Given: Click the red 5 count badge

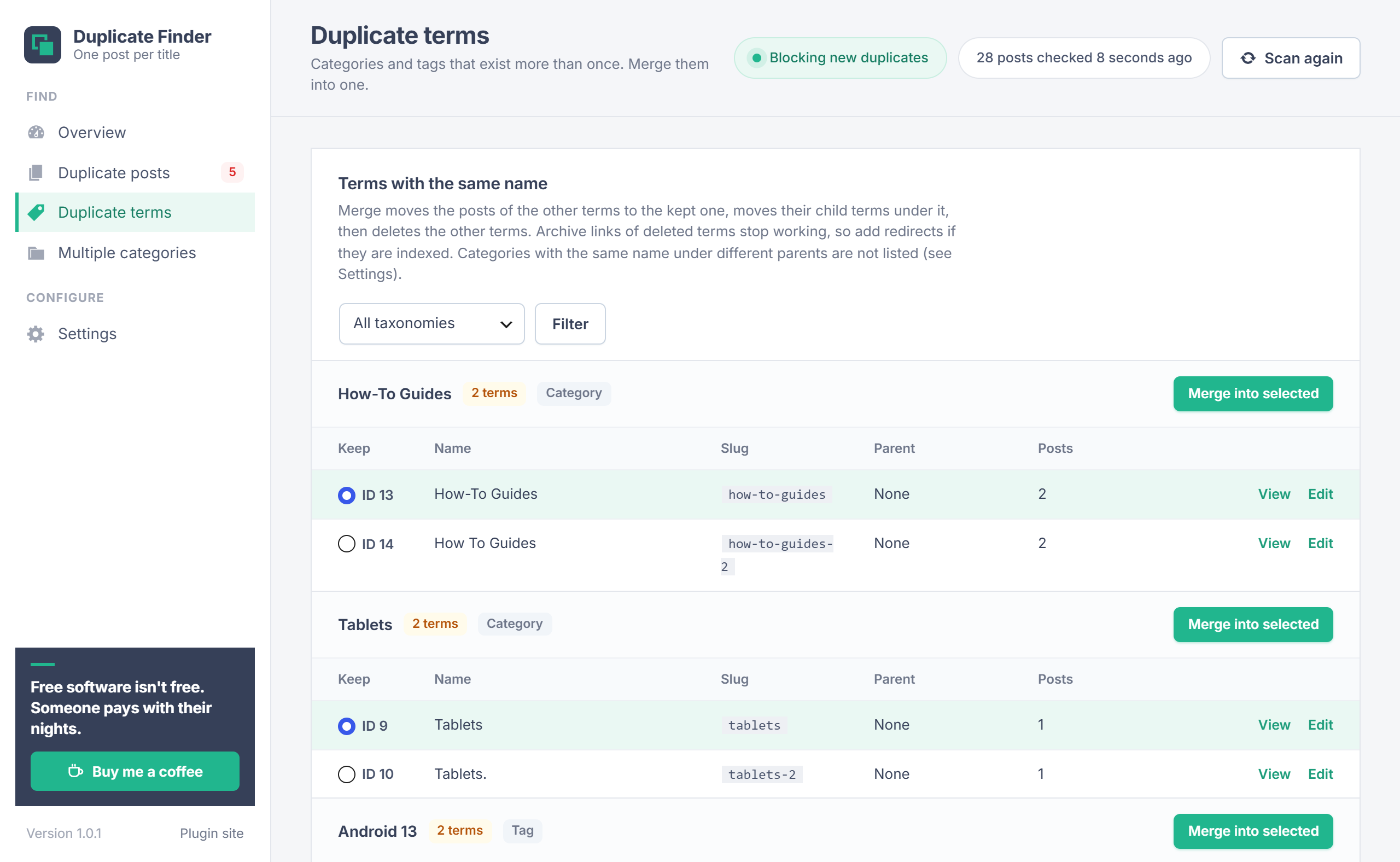Looking at the screenshot, I should 232,172.
